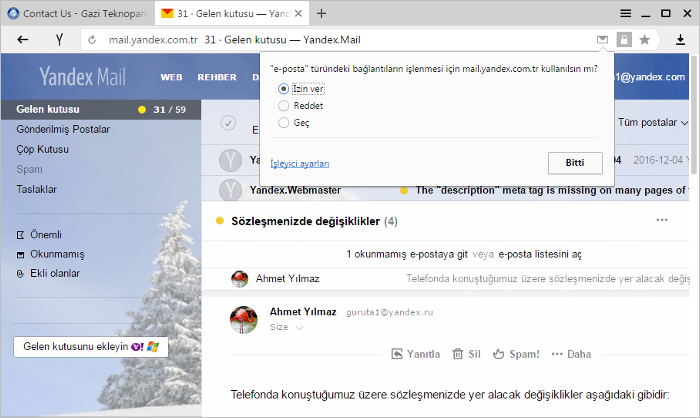Viewport: 700px width, 418px height.
Task: Click the mail handler envelope icon in address bar
Action: click(602, 40)
